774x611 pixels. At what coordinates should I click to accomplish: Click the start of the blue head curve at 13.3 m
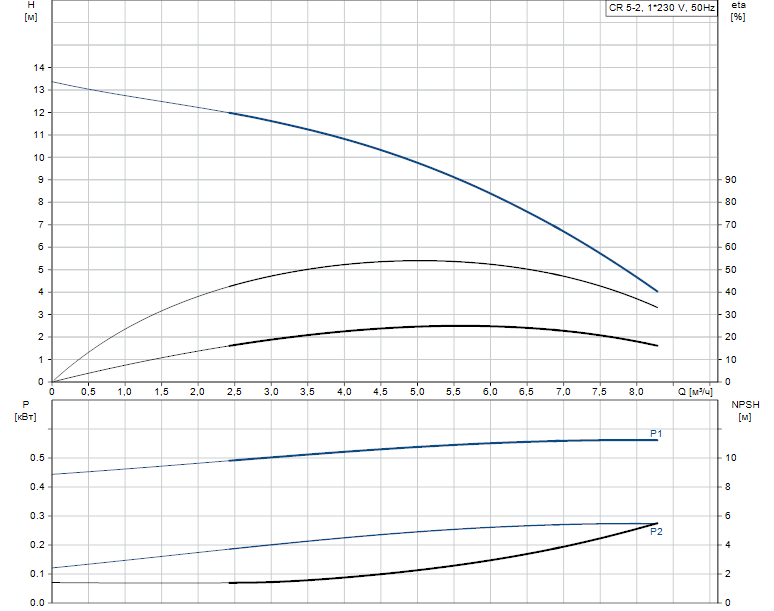pyautogui.click(x=53, y=82)
